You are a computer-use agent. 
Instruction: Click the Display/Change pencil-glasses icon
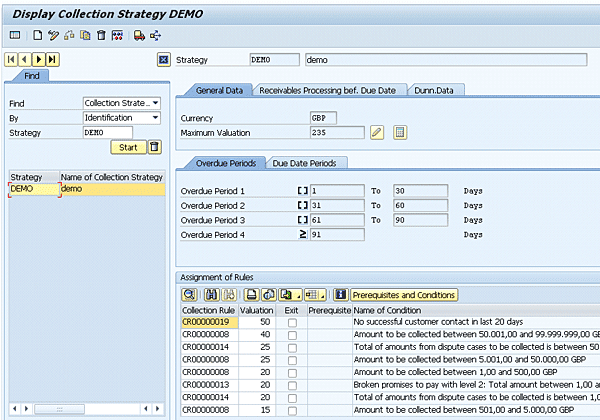(x=54, y=35)
